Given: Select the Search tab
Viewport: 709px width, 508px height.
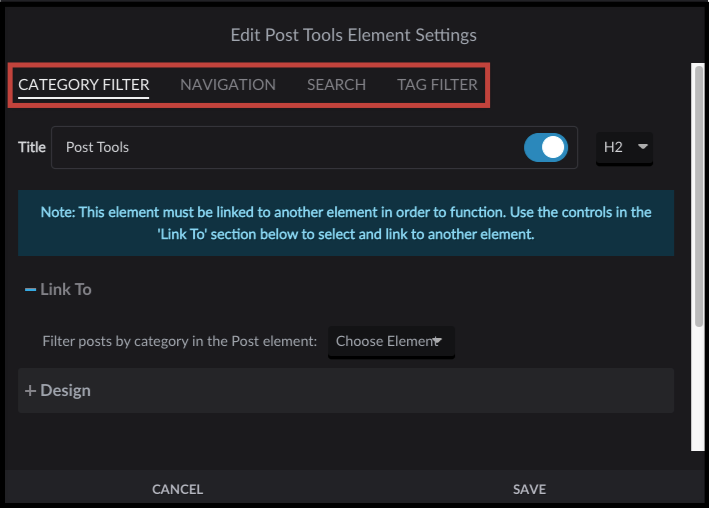Looking at the screenshot, I should click(x=336, y=85).
